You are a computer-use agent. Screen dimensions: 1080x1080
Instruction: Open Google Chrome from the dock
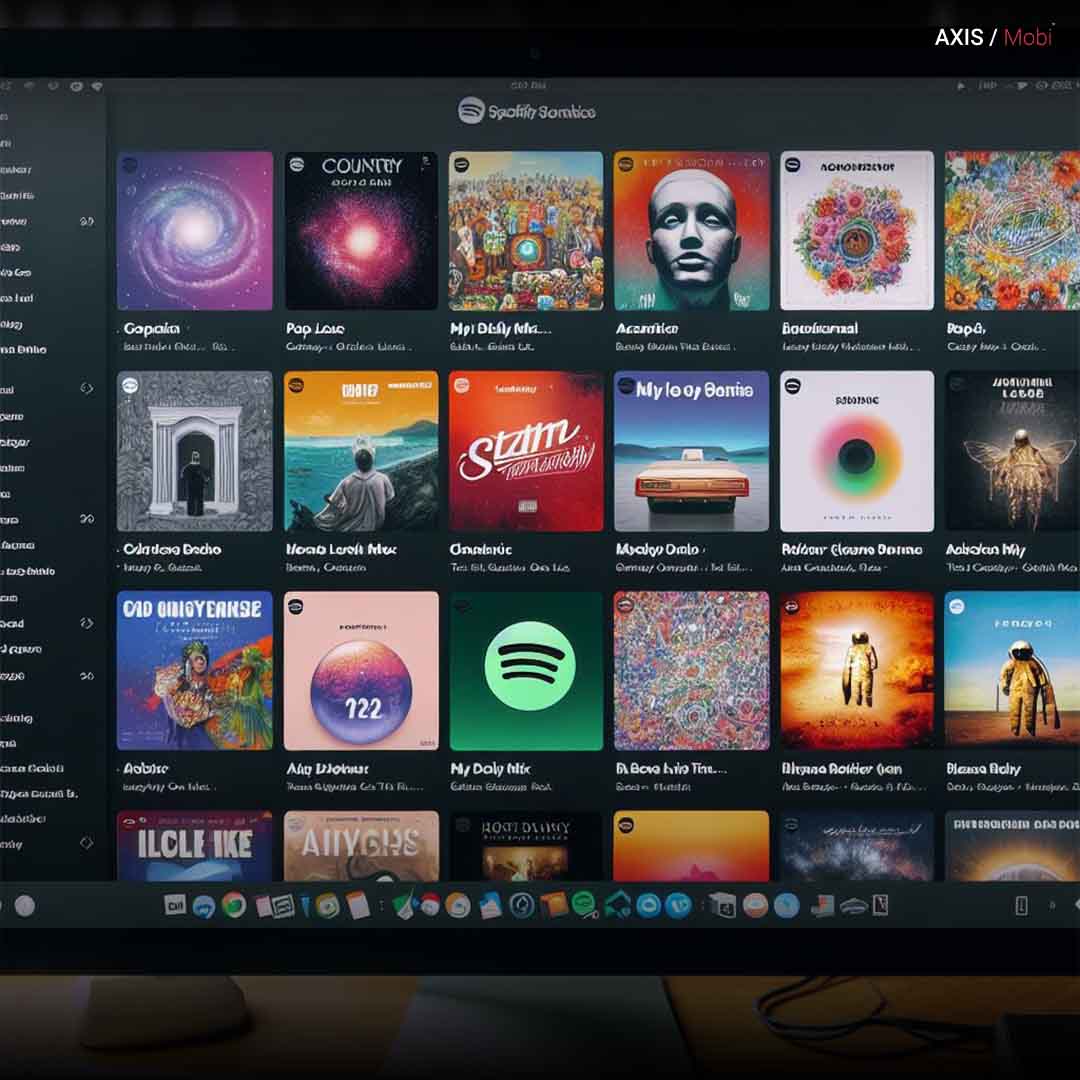pos(234,905)
